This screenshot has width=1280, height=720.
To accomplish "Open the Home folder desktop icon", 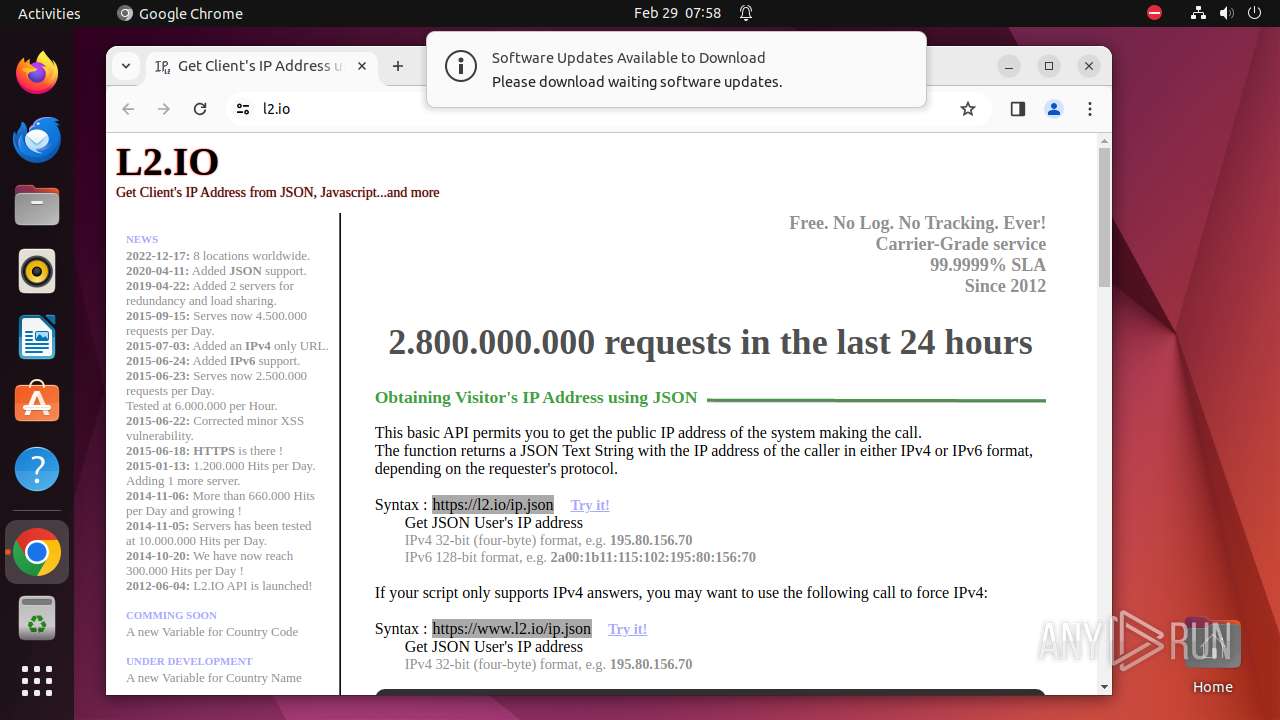I will tap(1212, 657).
